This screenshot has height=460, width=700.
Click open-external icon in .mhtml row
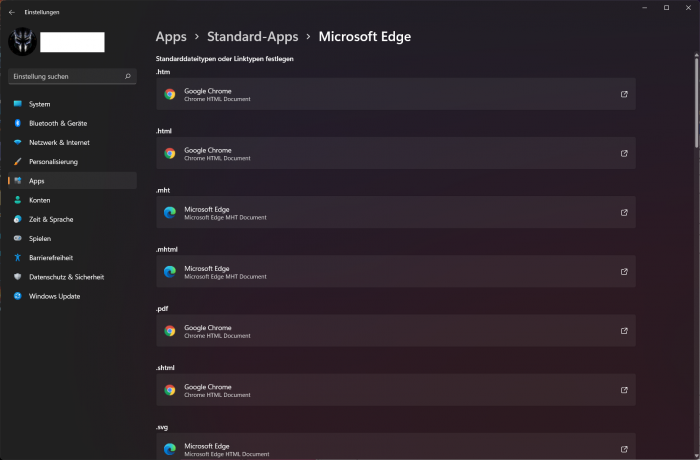point(624,272)
